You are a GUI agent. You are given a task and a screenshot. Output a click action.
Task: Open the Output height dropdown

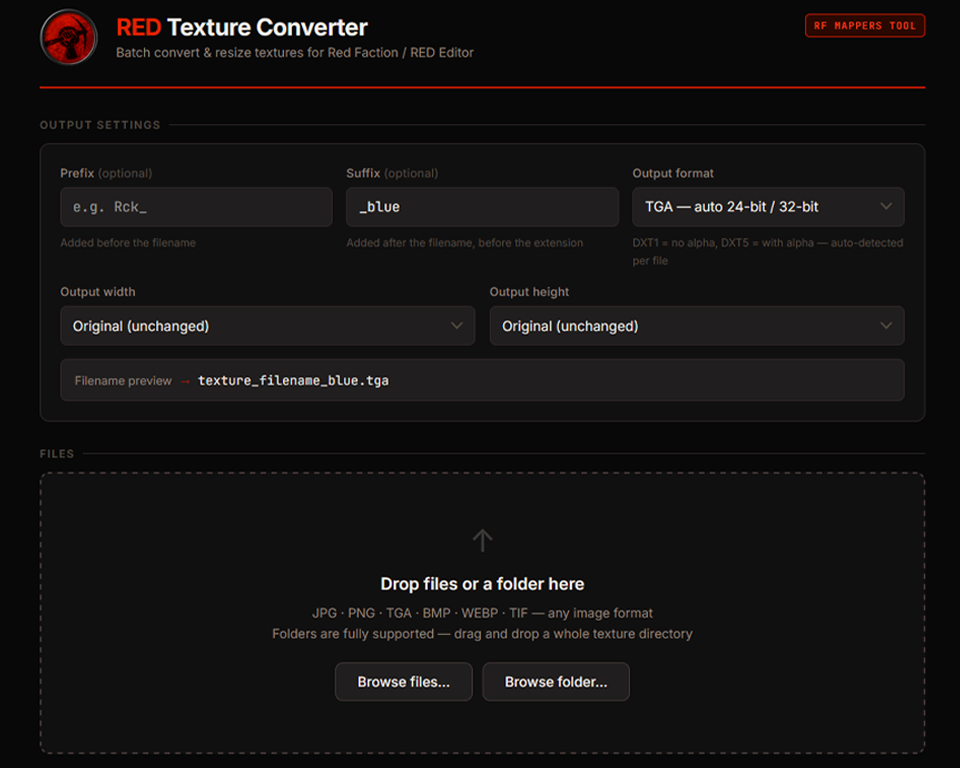coord(696,326)
